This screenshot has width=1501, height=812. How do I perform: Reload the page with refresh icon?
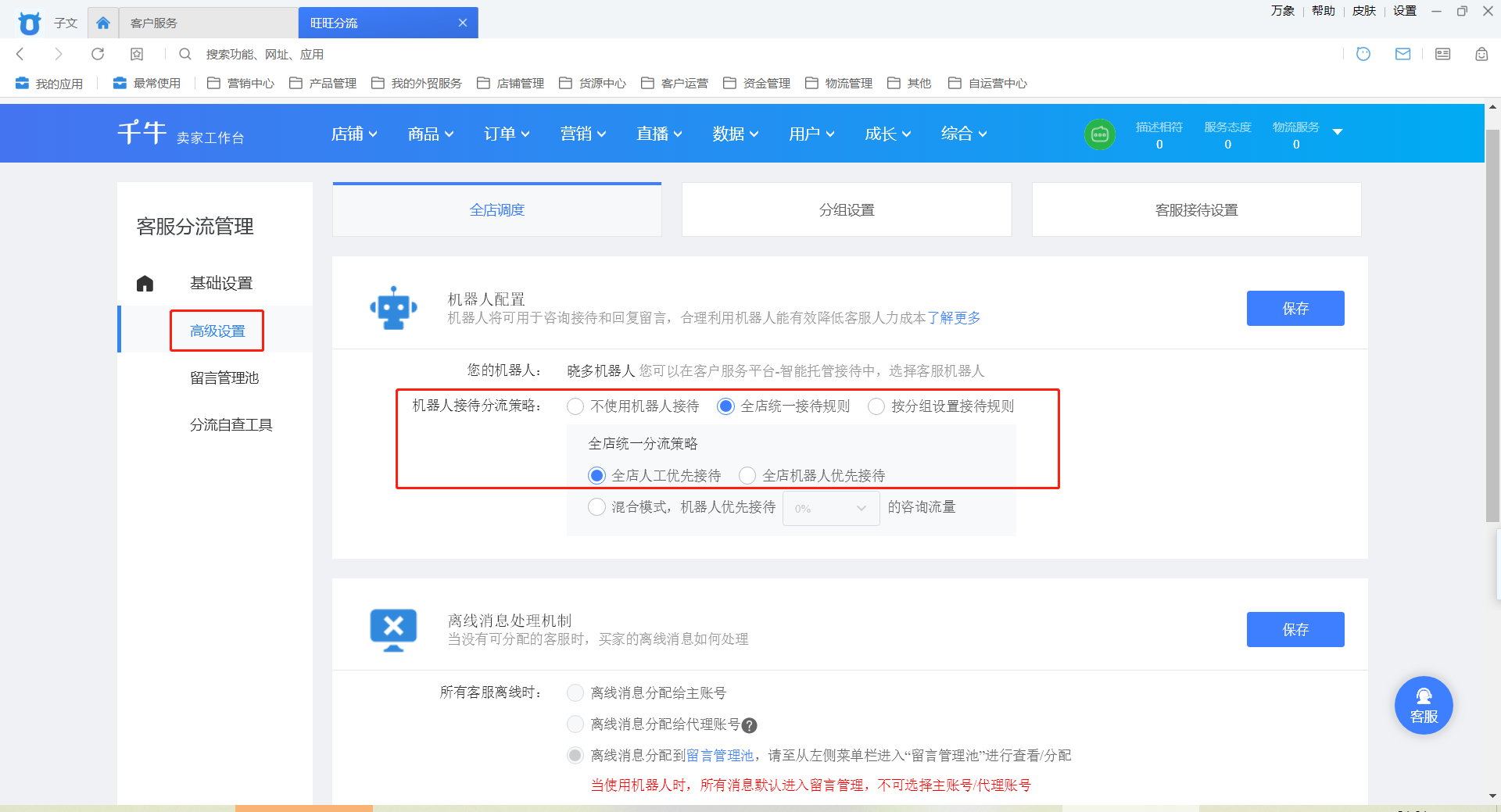[x=98, y=54]
